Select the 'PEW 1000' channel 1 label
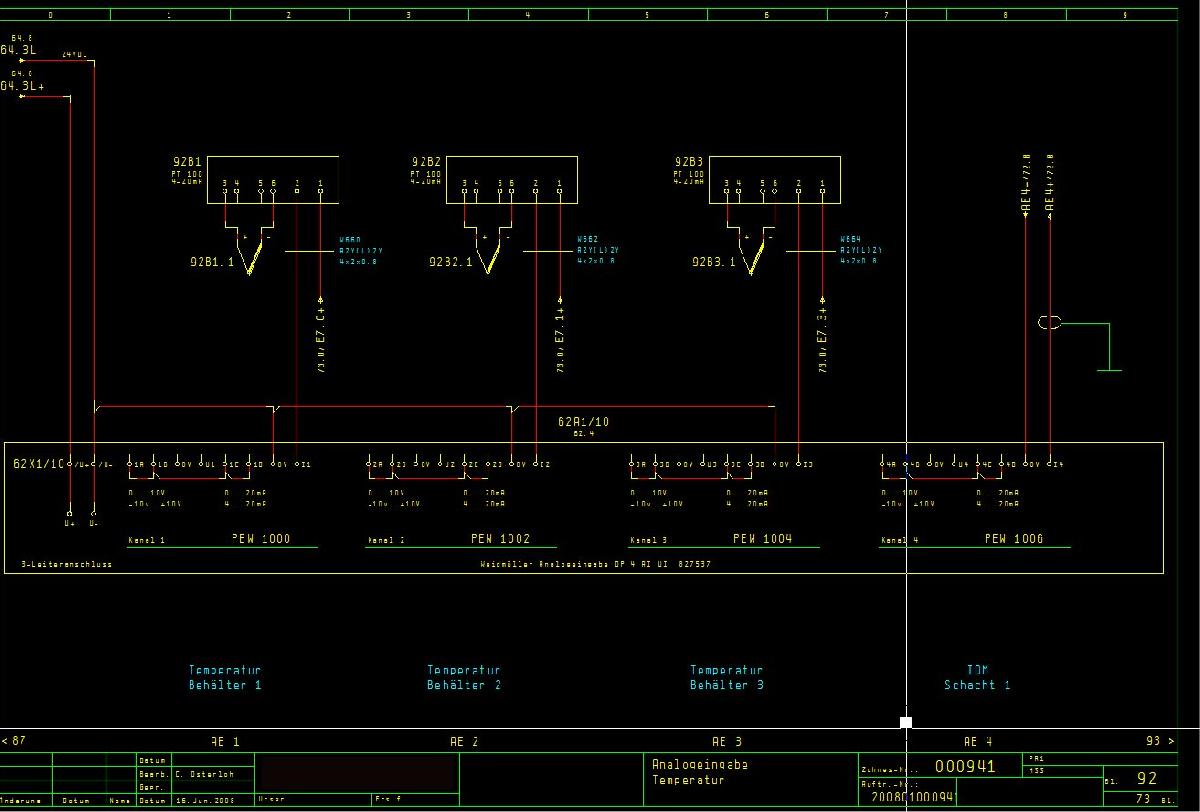This screenshot has width=1200, height=812. [261, 539]
